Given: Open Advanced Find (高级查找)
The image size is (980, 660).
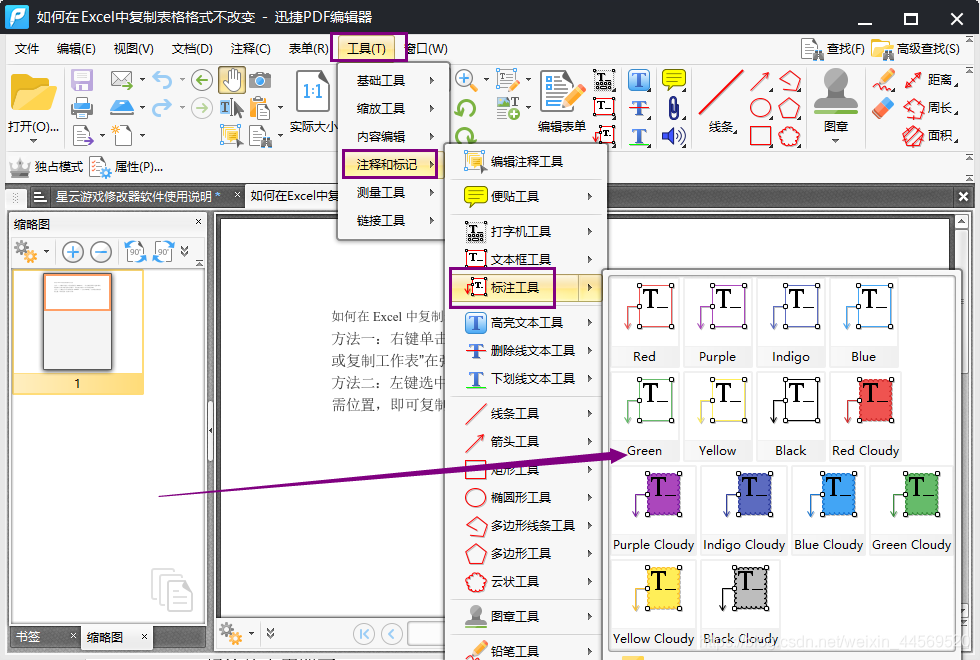Looking at the screenshot, I should (x=915, y=49).
